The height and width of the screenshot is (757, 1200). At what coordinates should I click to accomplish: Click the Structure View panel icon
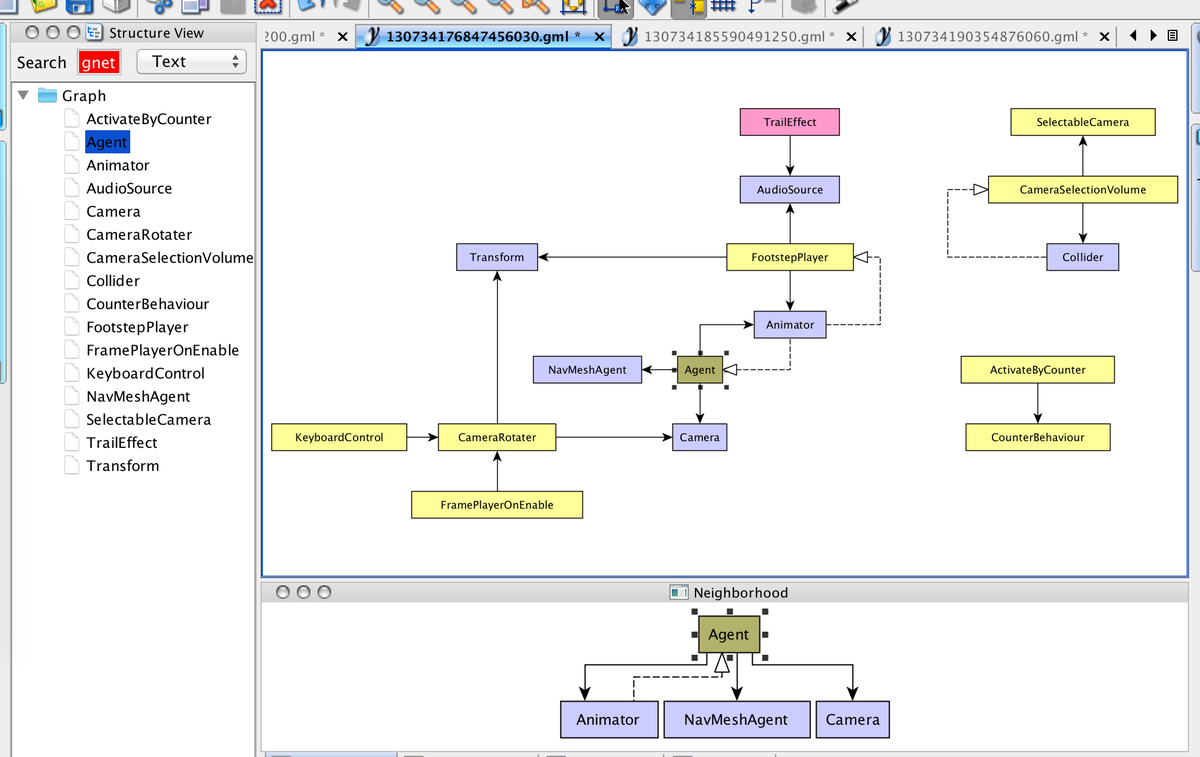point(95,33)
